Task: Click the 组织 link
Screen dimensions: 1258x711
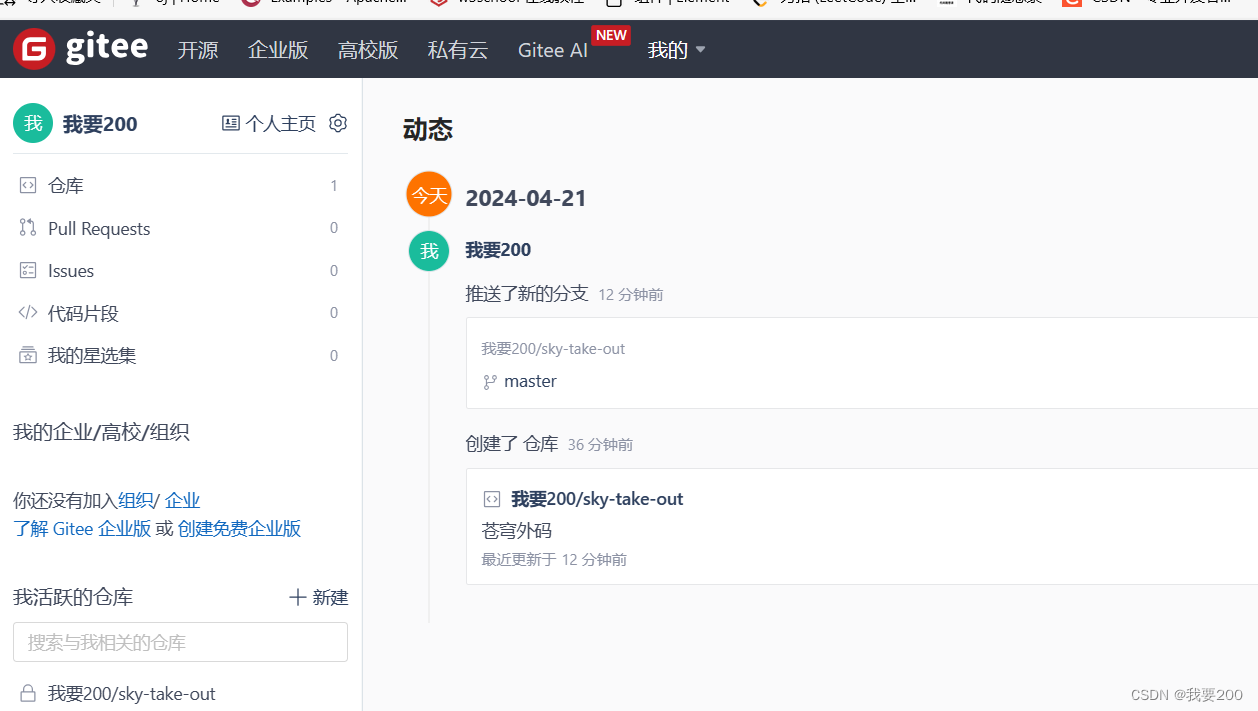Action: pos(136,501)
